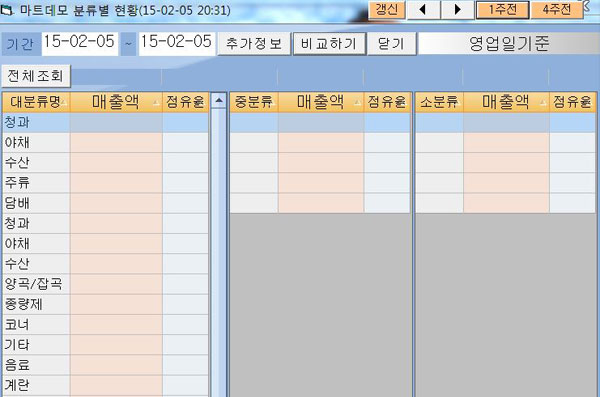Select the 음료 category row

105,365
